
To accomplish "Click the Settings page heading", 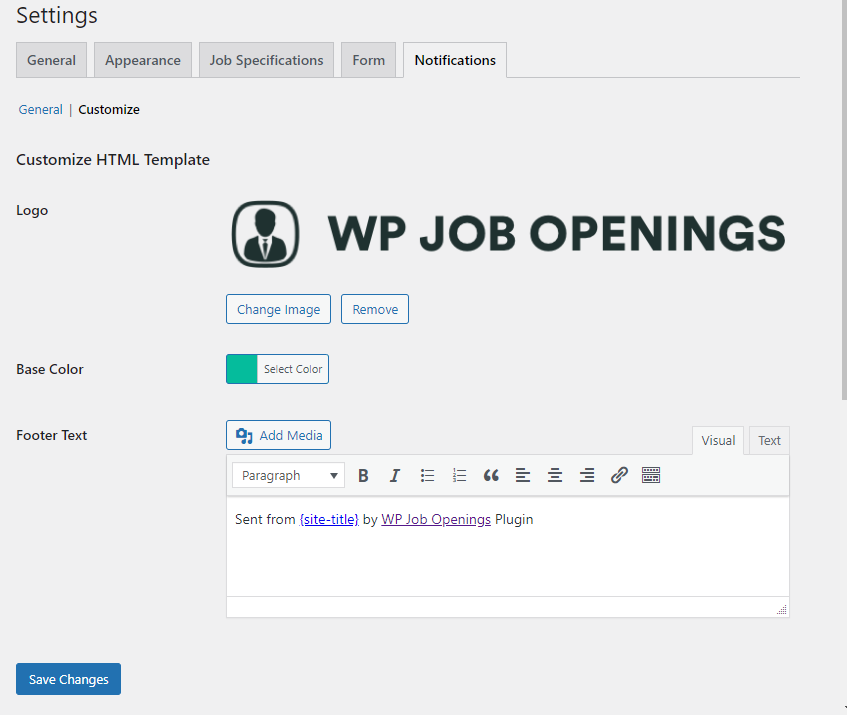I will [x=57, y=15].
